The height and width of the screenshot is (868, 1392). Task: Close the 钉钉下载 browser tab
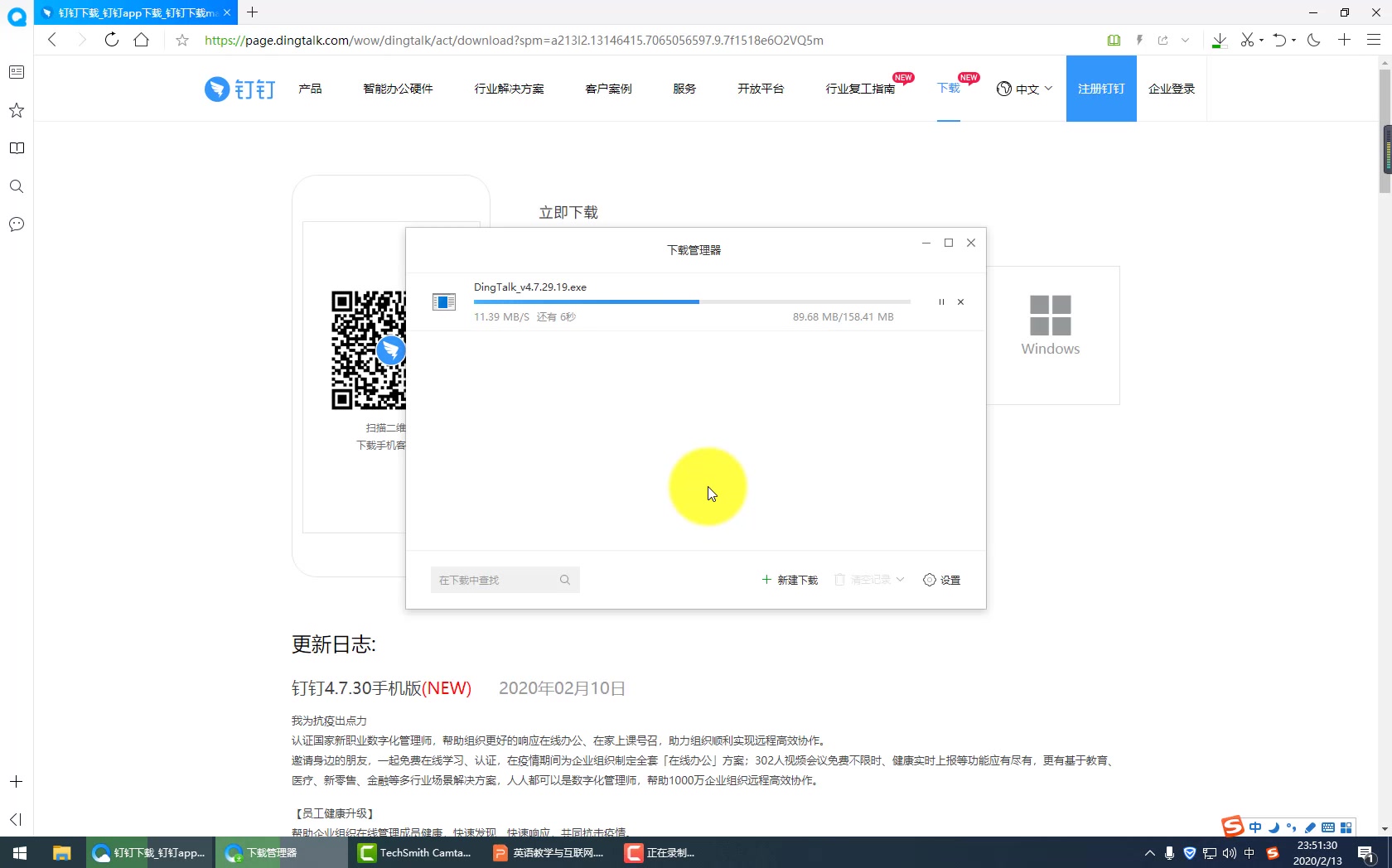pyautogui.click(x=227, y=12)
